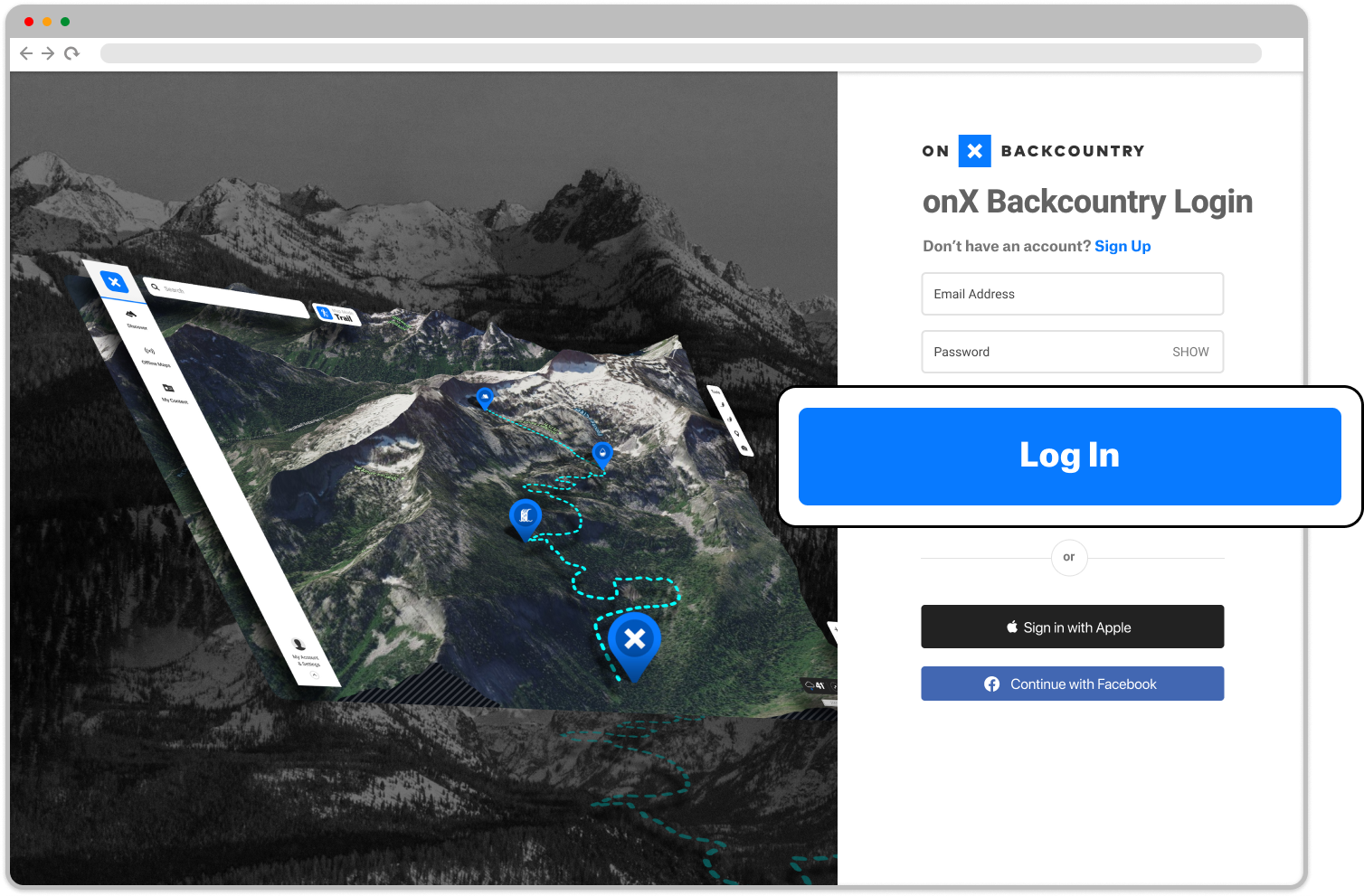Select the waterfall waypoint pin
The image size is (1364, 896).
point(526,519)
